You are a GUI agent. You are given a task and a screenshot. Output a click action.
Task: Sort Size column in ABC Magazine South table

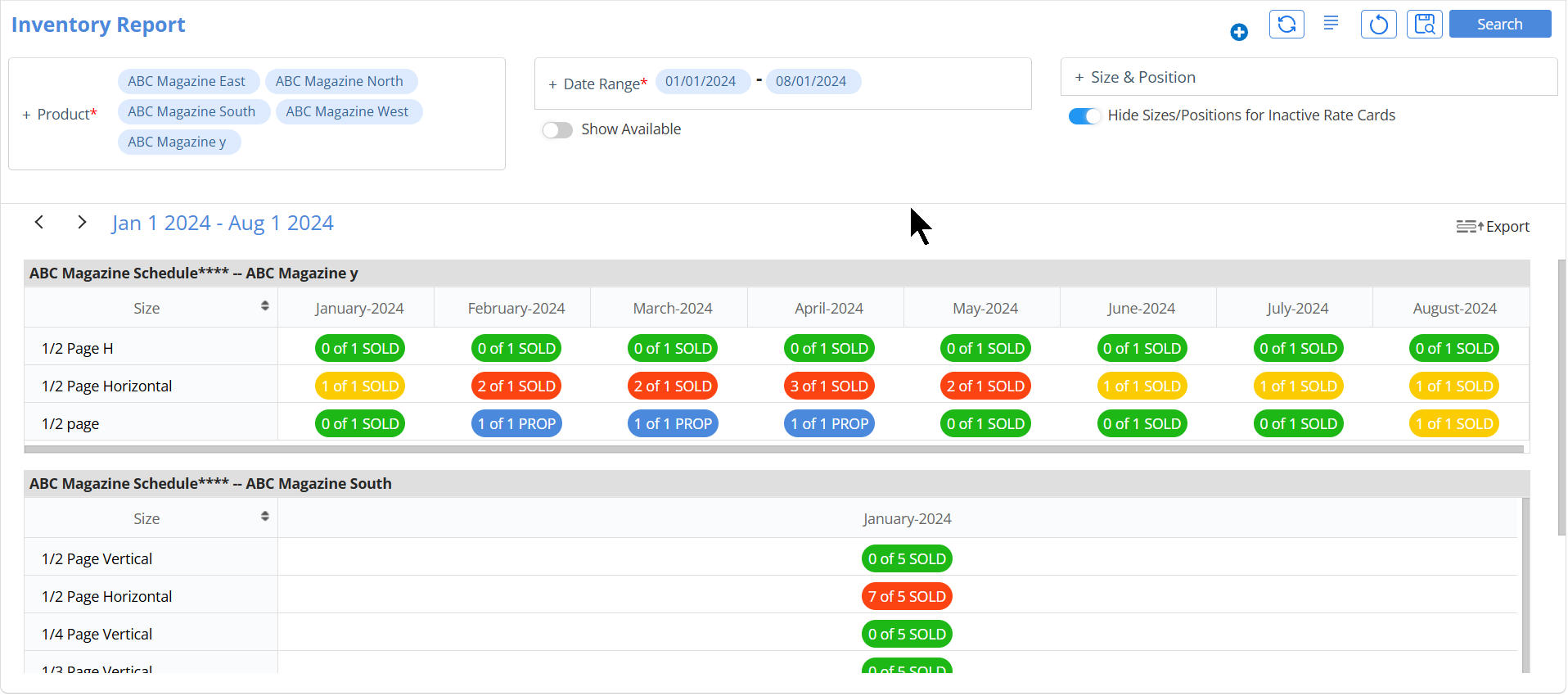265,517
